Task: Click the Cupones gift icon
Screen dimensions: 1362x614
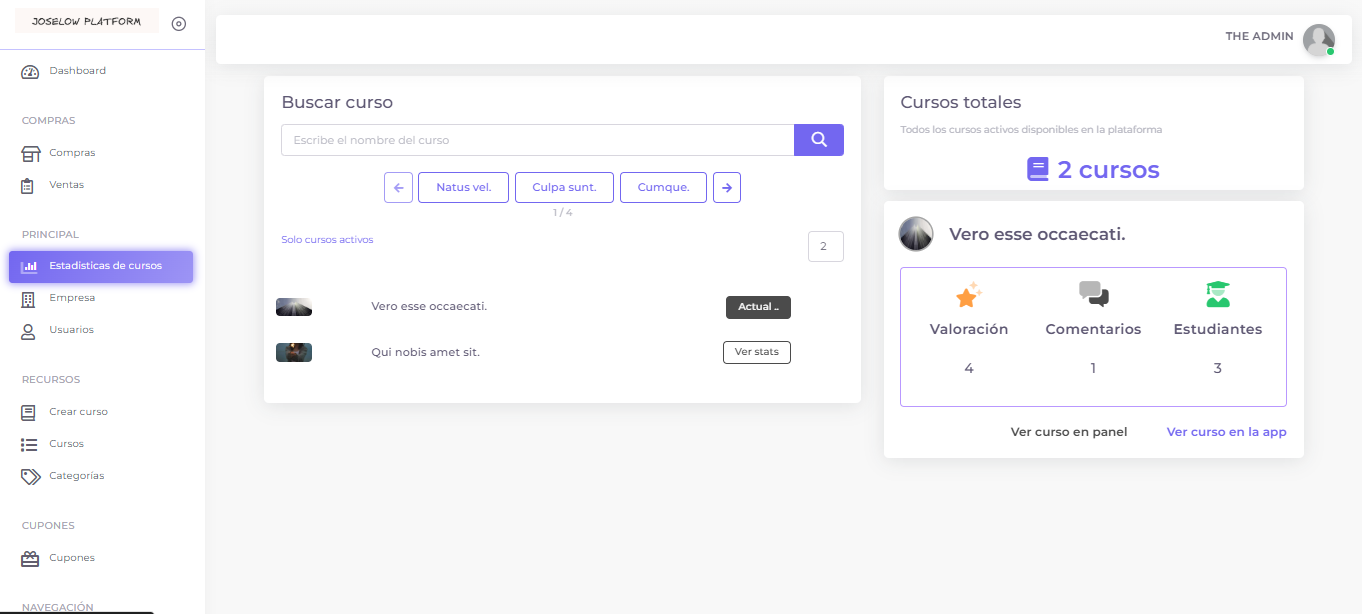Action: tap(30, 559)
